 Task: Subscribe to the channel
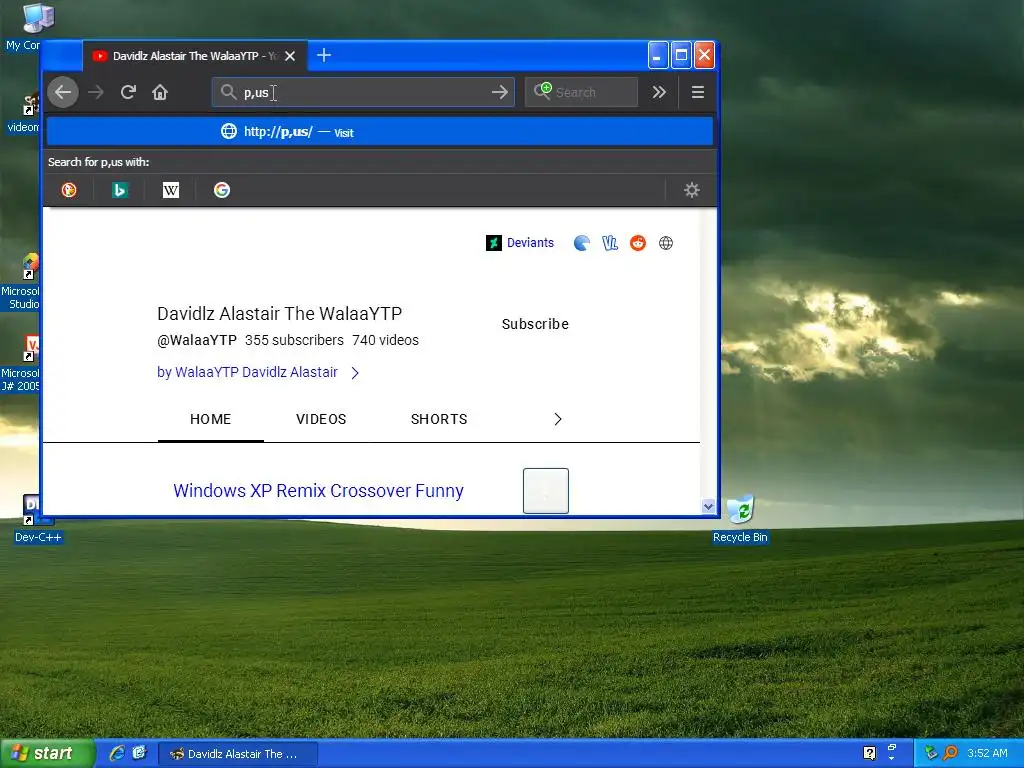pos(535,324)
